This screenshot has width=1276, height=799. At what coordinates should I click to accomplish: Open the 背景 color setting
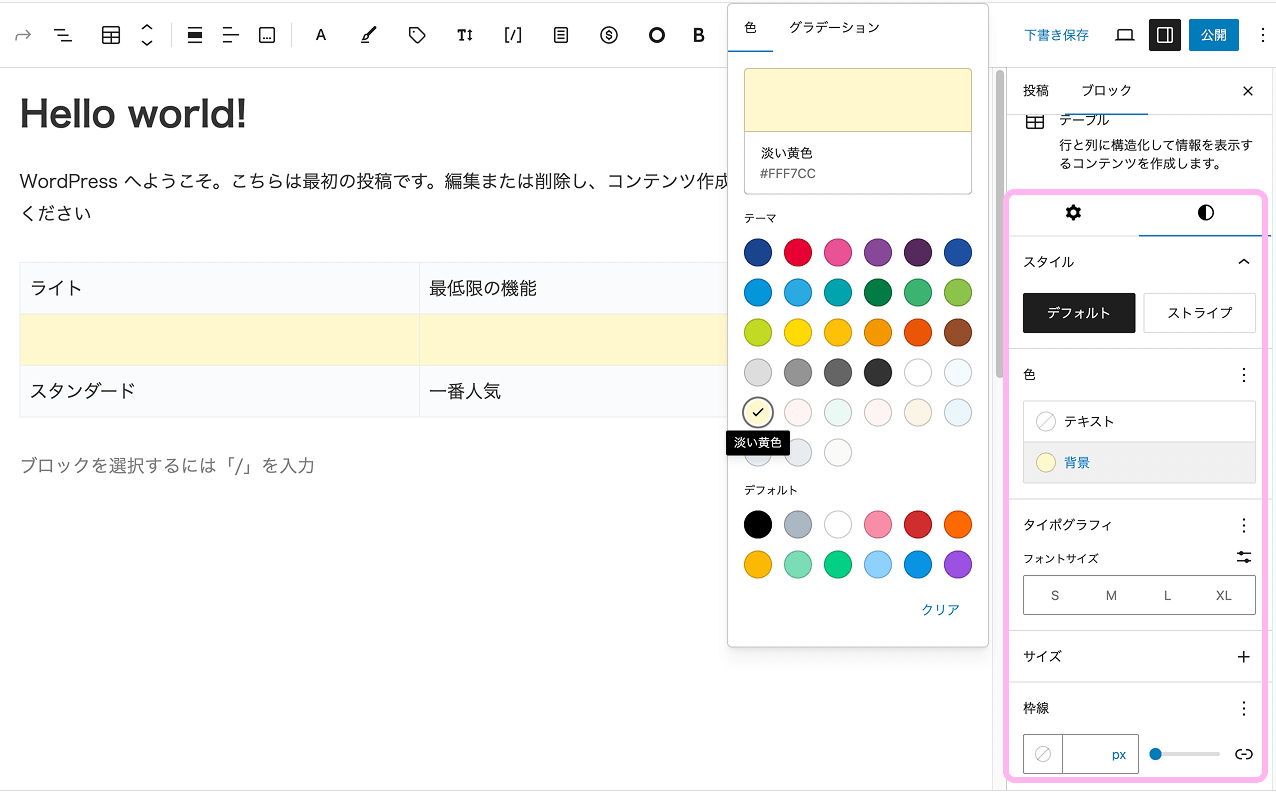tap(1139, 463)
